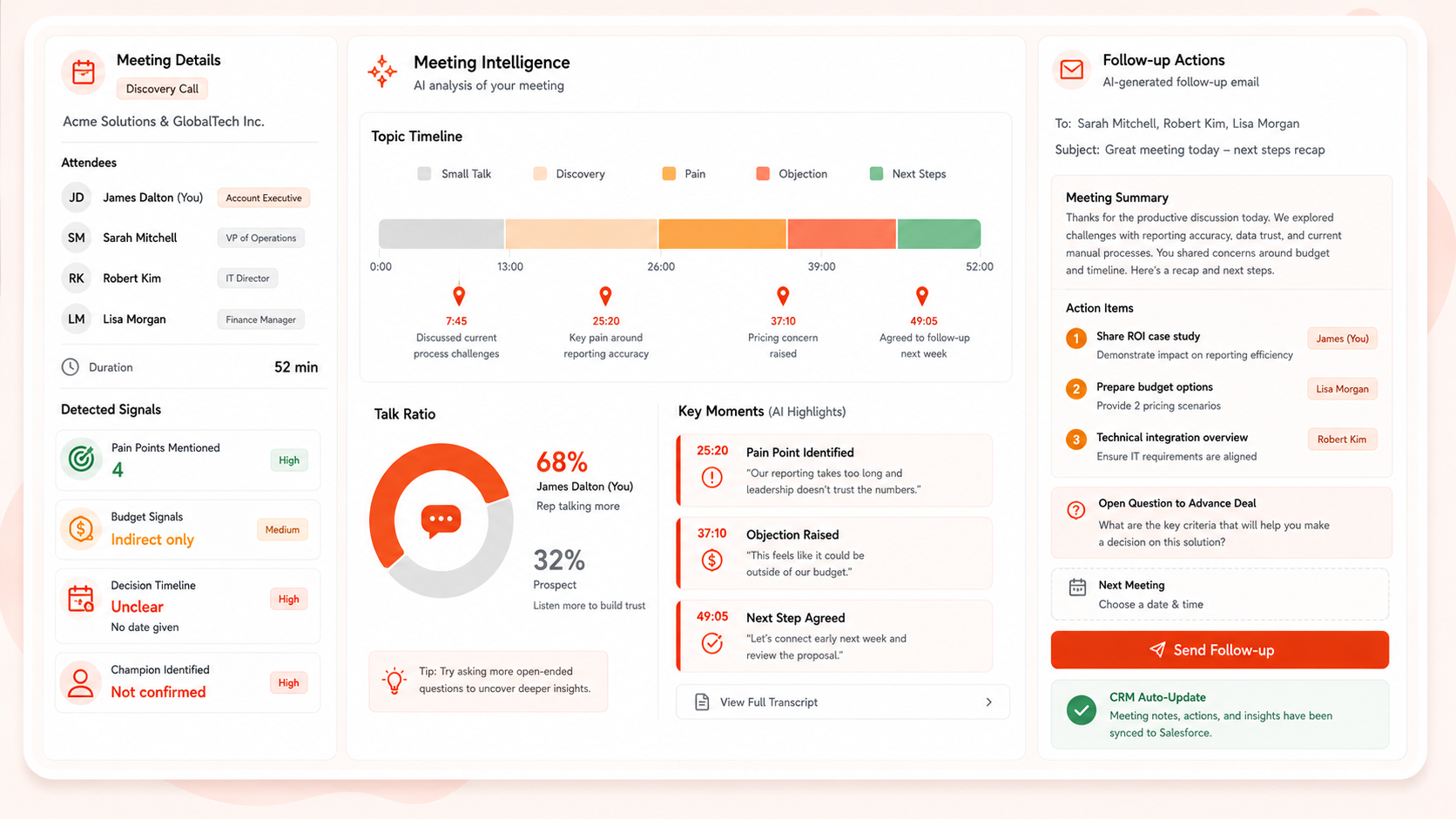Click the IT Director role badge
Image resolution: width=1456 pixels, height=819 pixels.
pyautogui.click(x=247, y=279)
